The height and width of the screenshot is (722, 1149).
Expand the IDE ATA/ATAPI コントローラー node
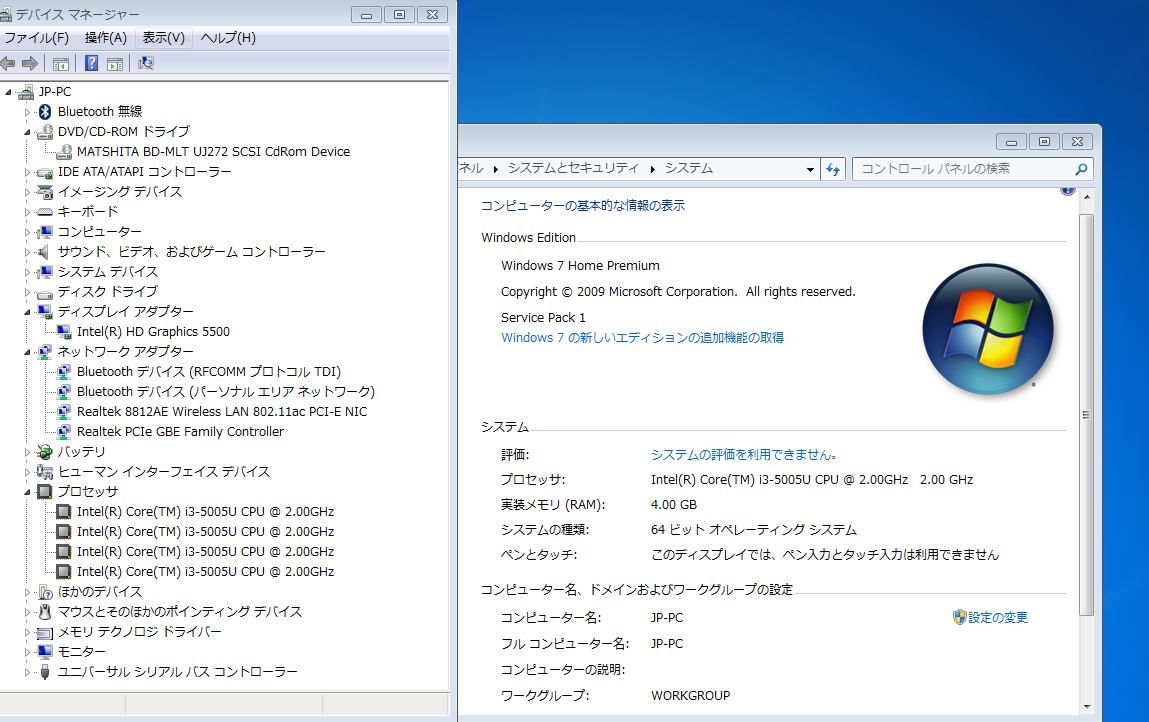(x=28, y=172)
